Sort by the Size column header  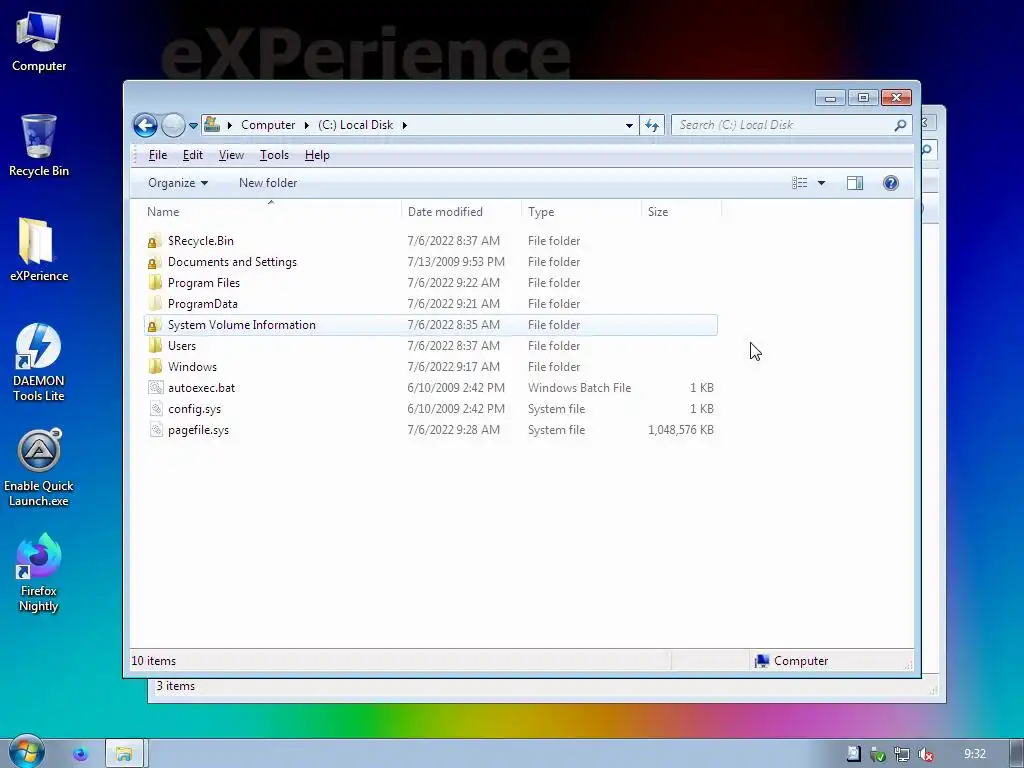[x=681, y=212]
